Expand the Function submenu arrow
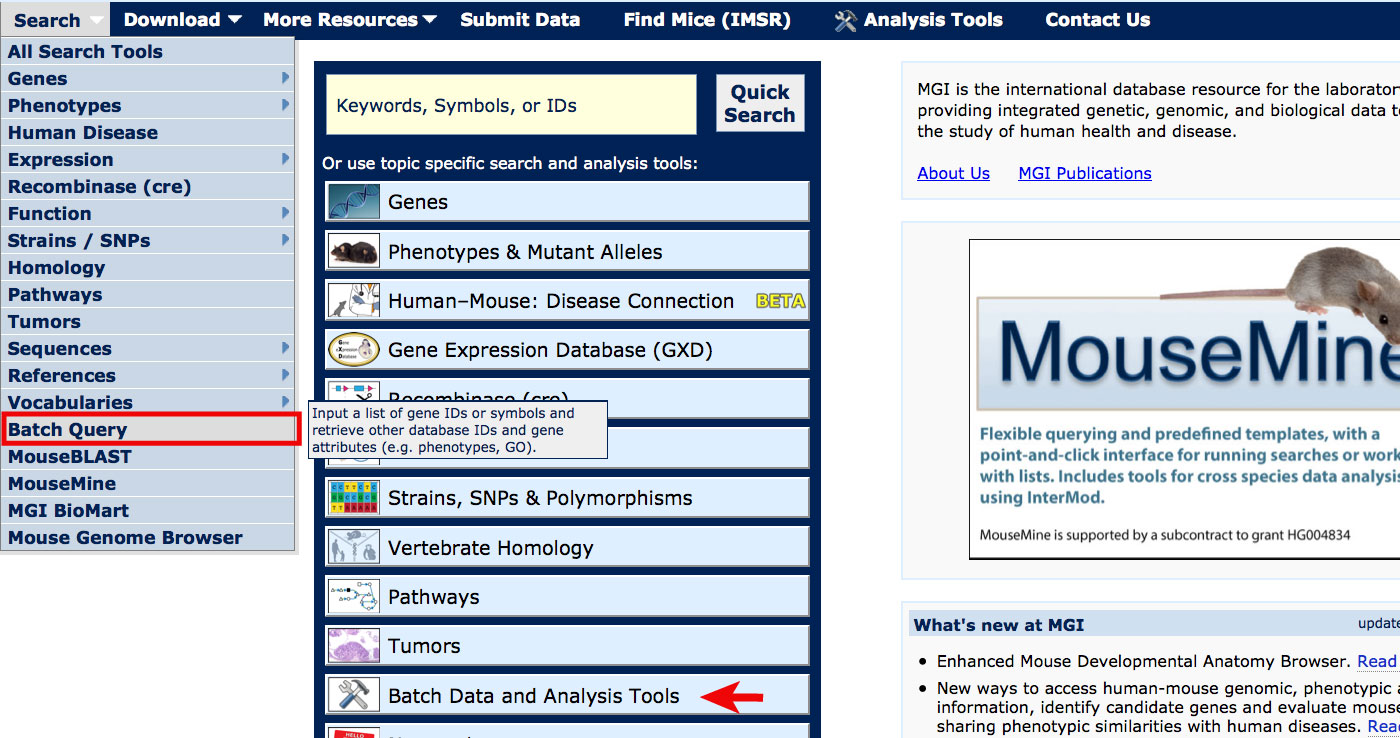The height and width of the screenshot is (738, 1400). click(x=285, y=213)
